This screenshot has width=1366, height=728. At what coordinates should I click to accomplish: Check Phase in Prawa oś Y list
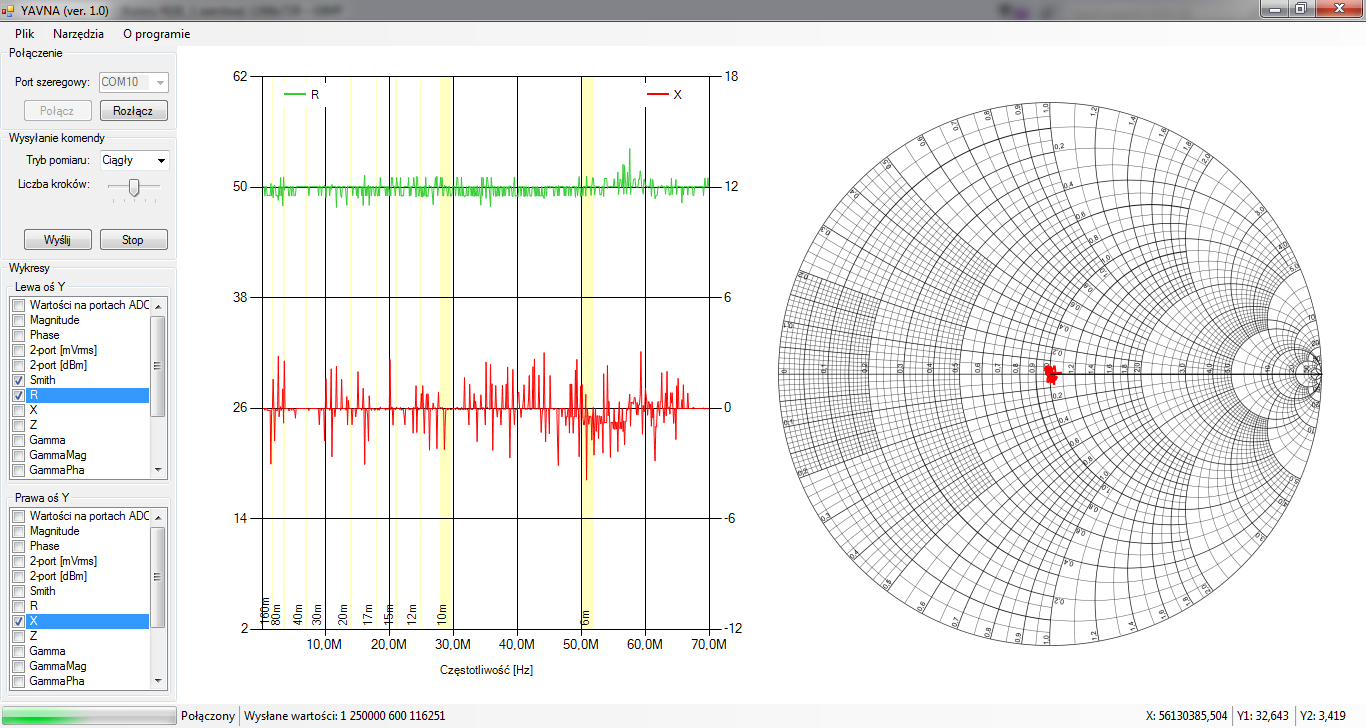point(18,547)
